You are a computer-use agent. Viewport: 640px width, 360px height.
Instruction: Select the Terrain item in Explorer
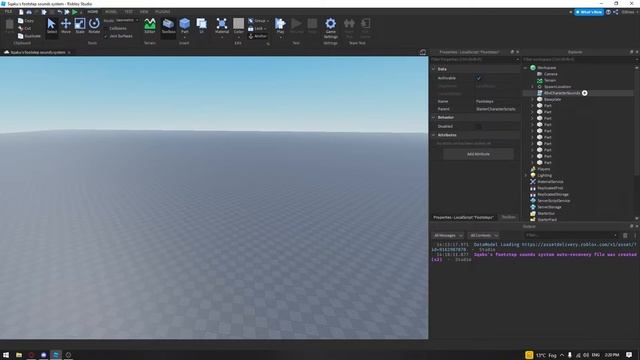[550, 80]
